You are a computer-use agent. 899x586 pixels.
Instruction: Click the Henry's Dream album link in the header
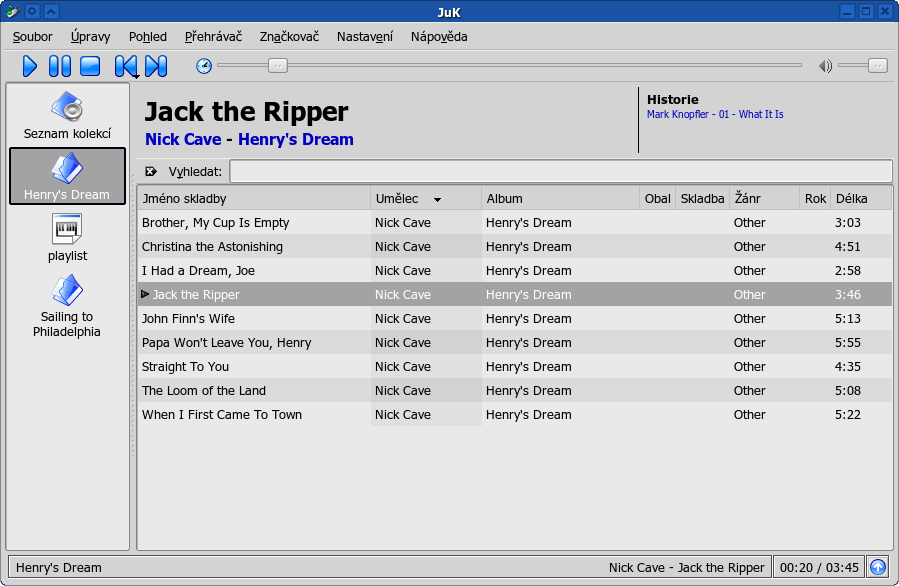click(296, 139)
